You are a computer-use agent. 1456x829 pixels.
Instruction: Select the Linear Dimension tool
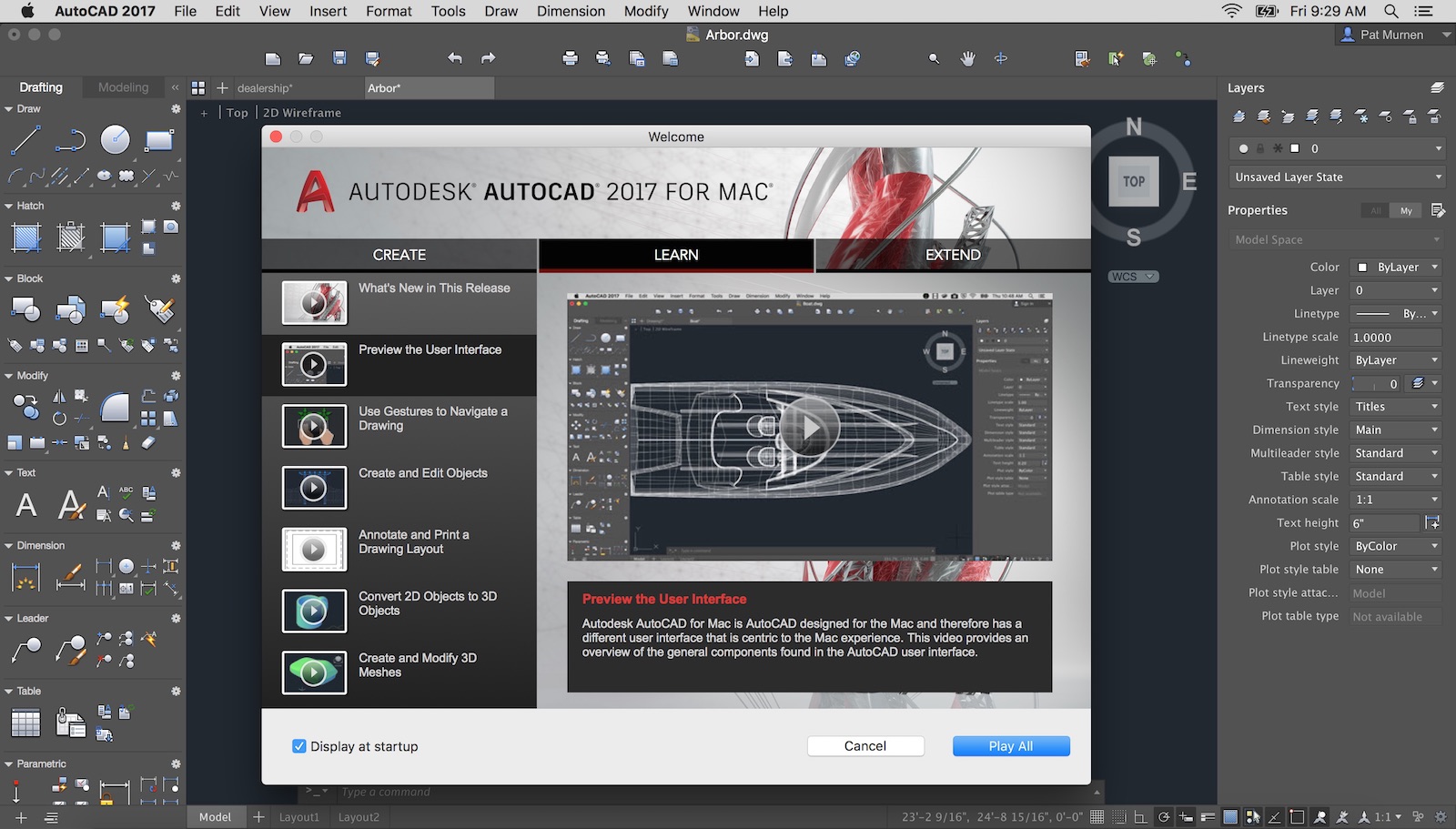25,577
